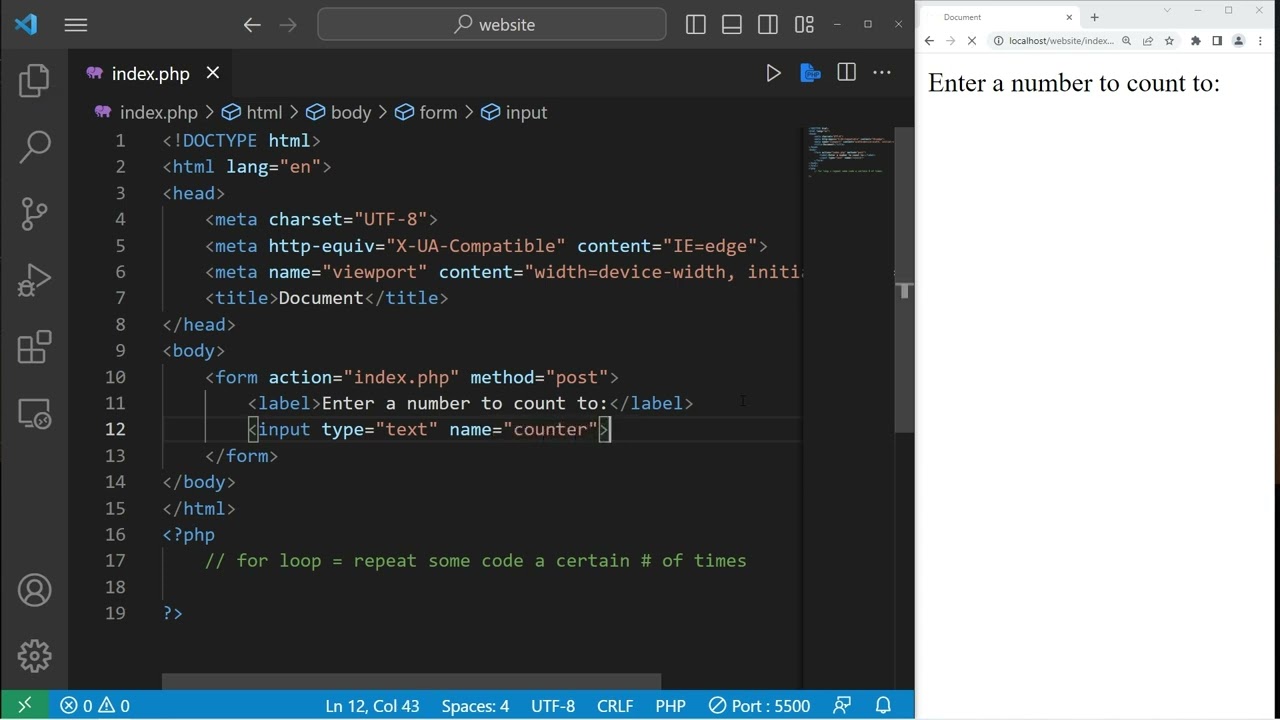Screen dimensions: 1280x720
Task: Close the Document tab in Chrome
Action: coord(1069,17)
